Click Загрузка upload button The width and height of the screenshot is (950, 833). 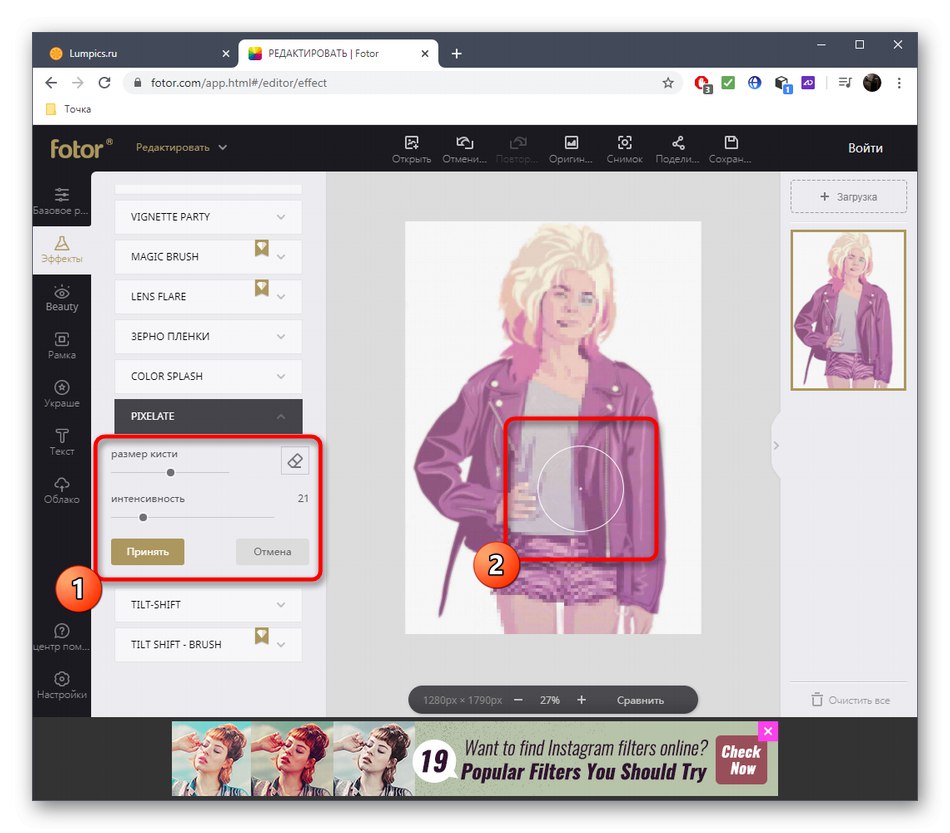coord(848,196)
